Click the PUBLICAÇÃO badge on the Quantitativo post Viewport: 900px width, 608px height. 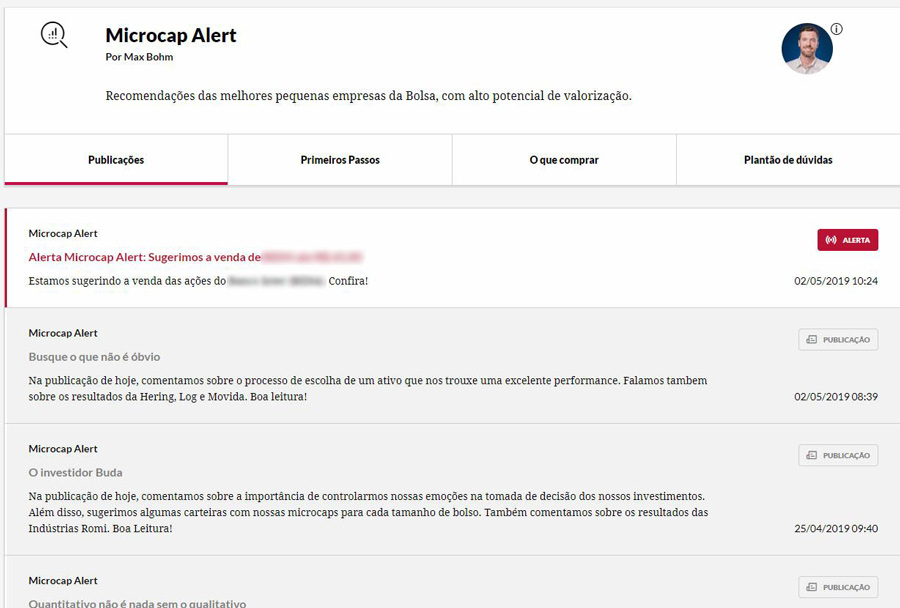(x=838, y=587)
